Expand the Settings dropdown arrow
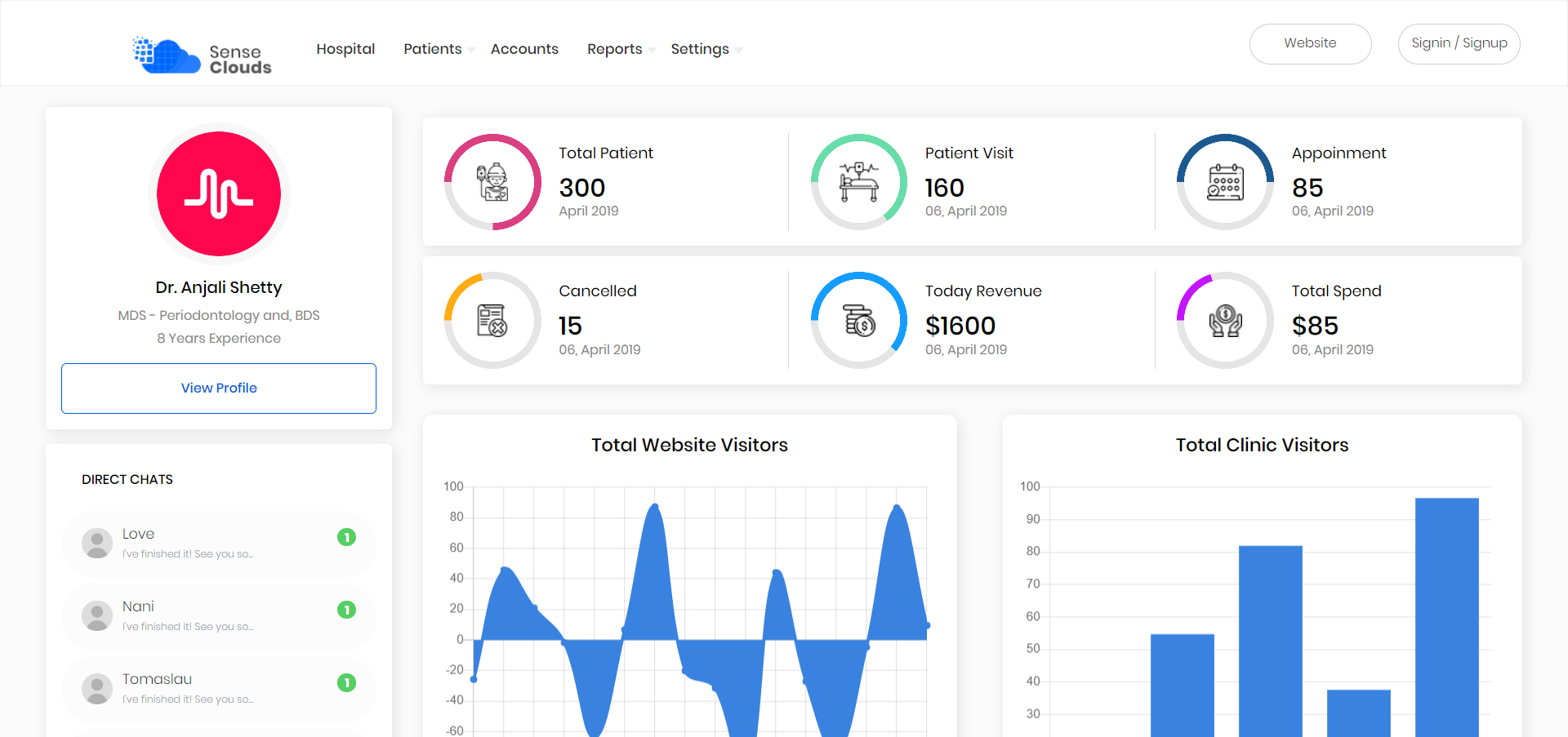This screenshot has width=1568, height=737. [x=738, y=51]
